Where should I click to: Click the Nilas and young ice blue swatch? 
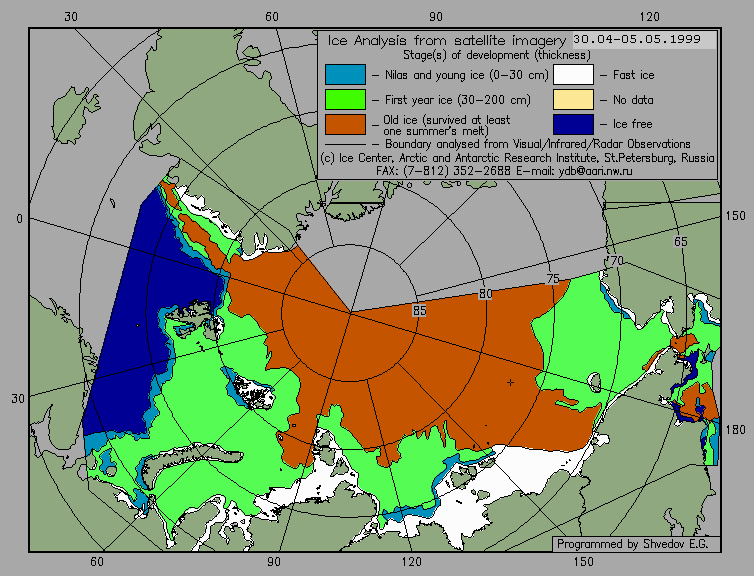pos(345,75)
